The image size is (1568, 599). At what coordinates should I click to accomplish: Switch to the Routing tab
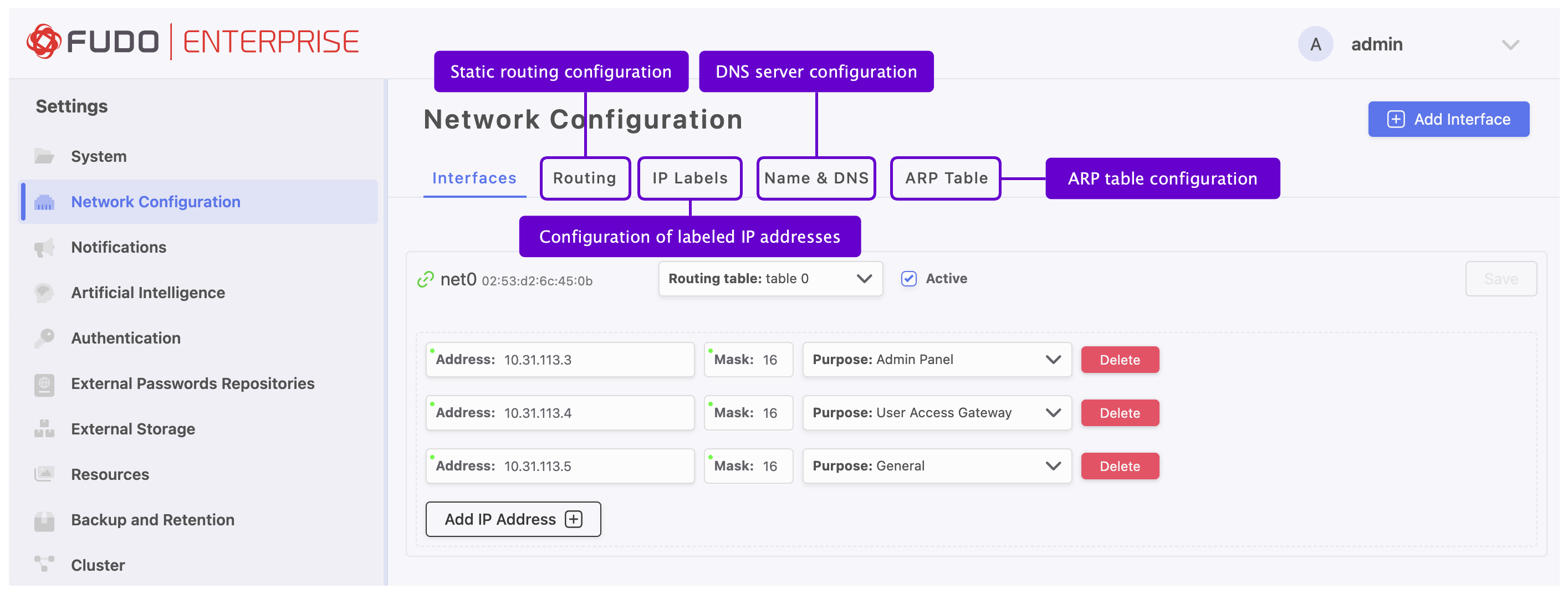point(584,178)
